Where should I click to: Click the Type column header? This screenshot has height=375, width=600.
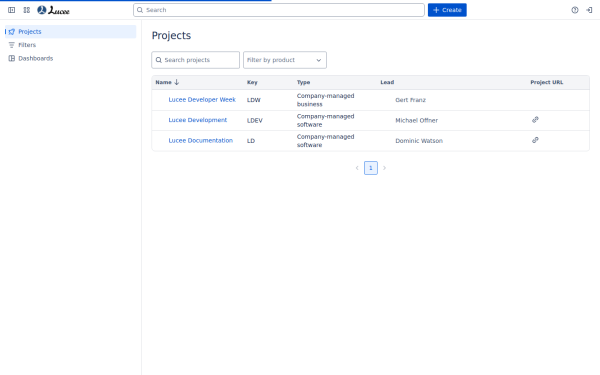[303, 82]
